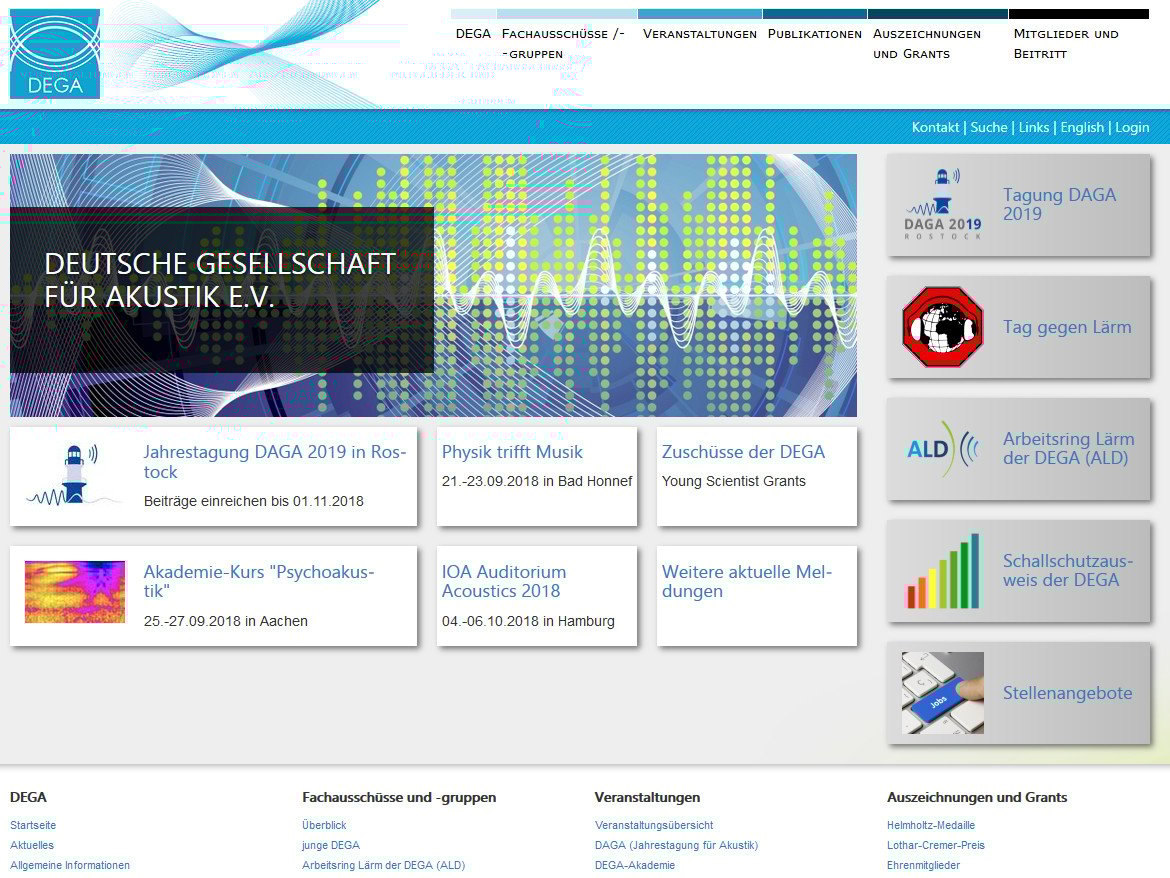Click "04.-06.10.2018 in Hamburg" text

(528, 621)
